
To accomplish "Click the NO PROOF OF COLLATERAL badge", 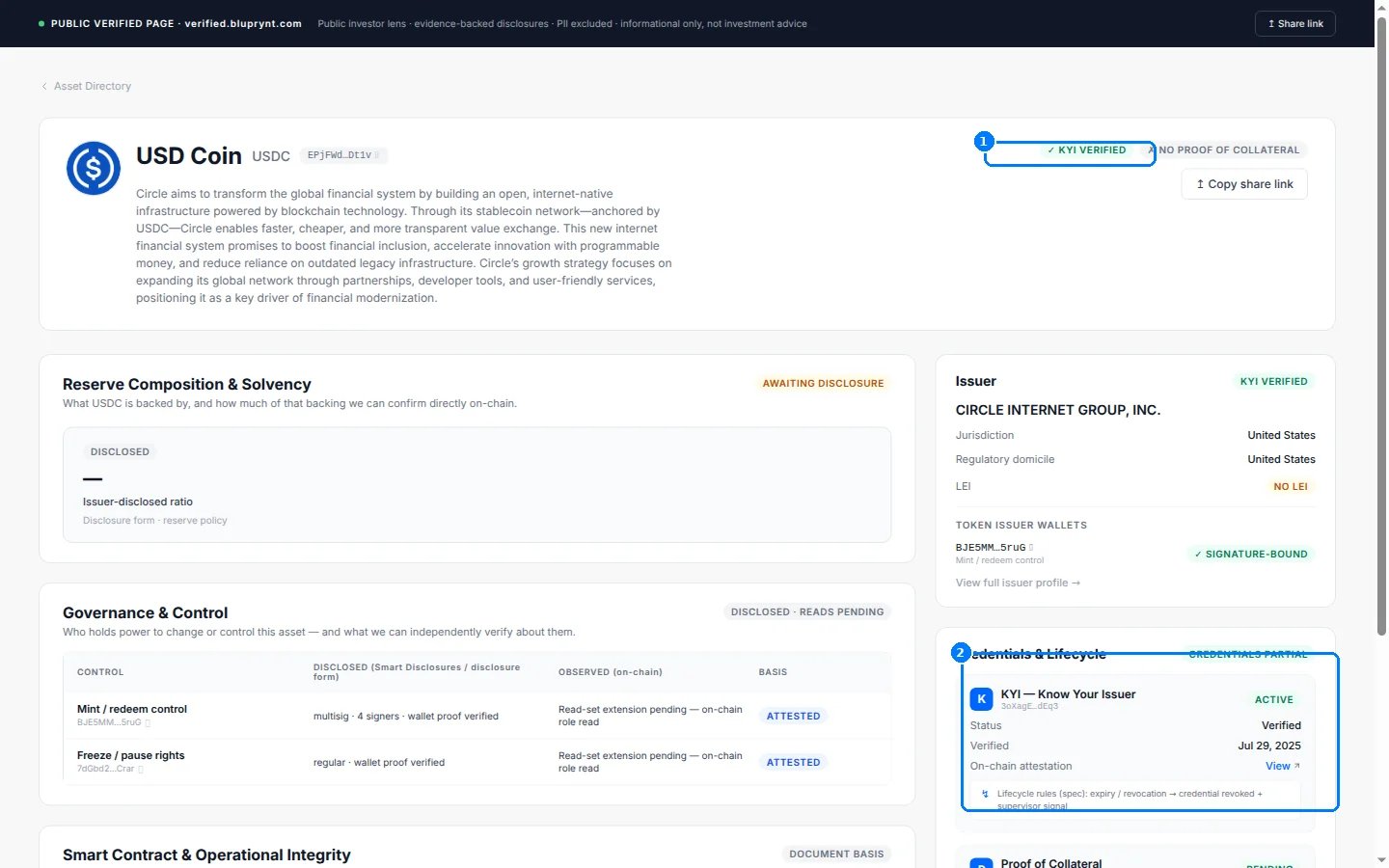I will click(x=1223, y=150).
